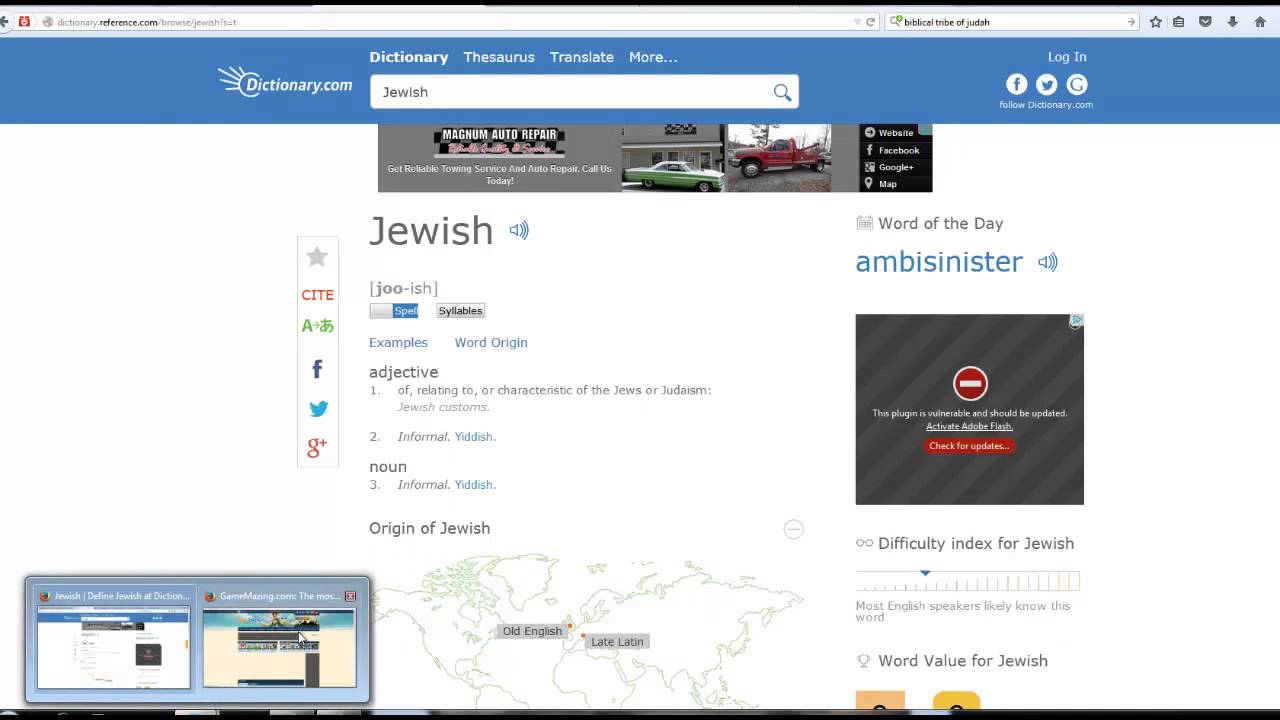Screen dimensions: 1280x720
Task: Click the Old English label on map
Action: [x=532, y=631]
